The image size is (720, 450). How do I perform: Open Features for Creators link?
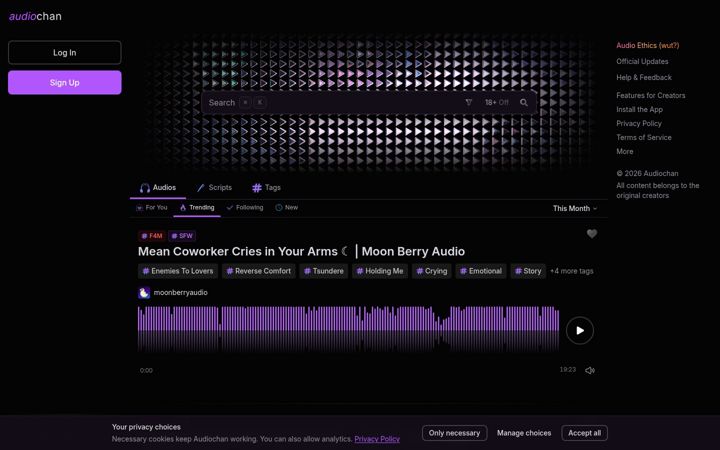tap(651, 96)
